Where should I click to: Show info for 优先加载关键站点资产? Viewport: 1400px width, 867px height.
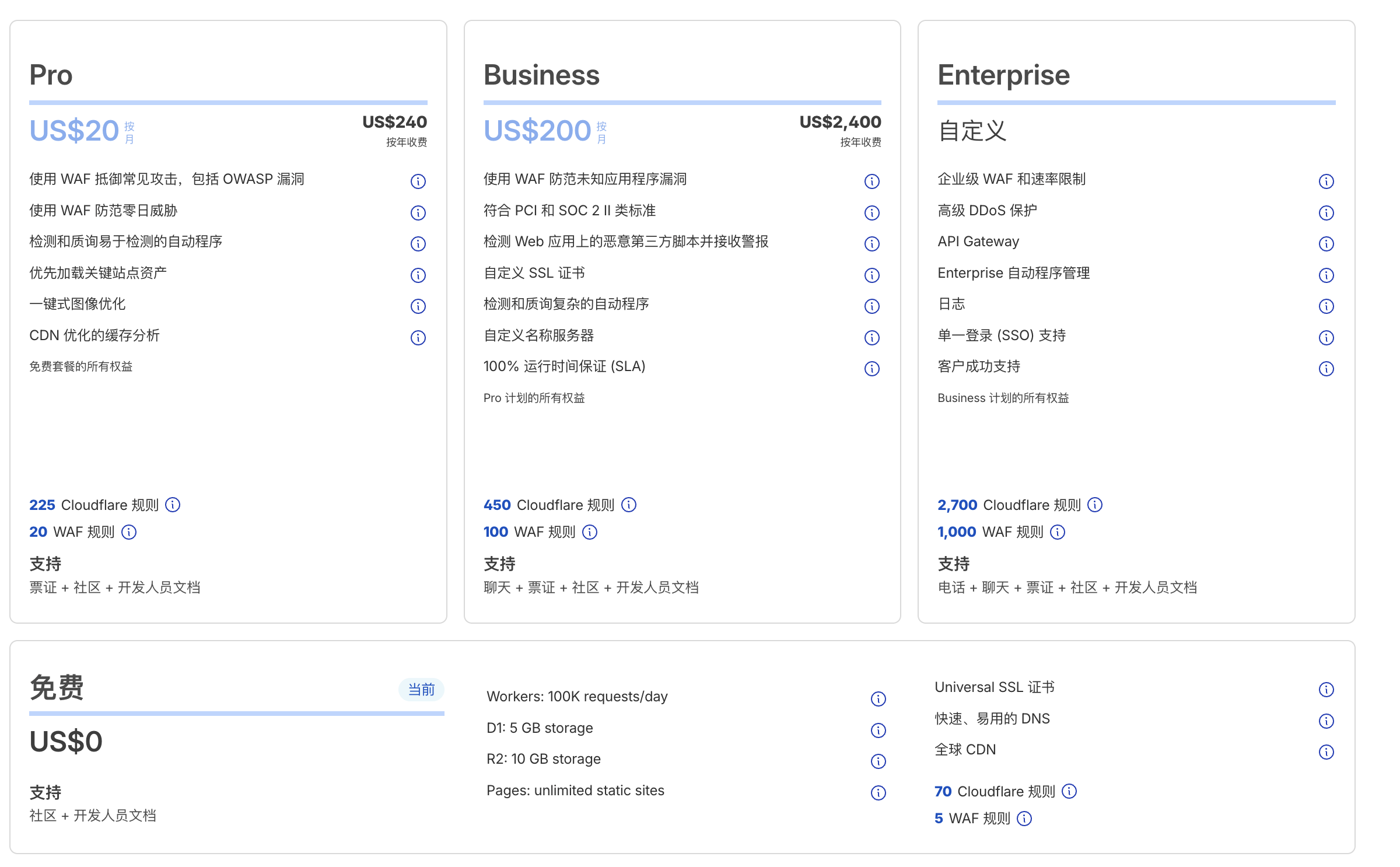point(418,275)
